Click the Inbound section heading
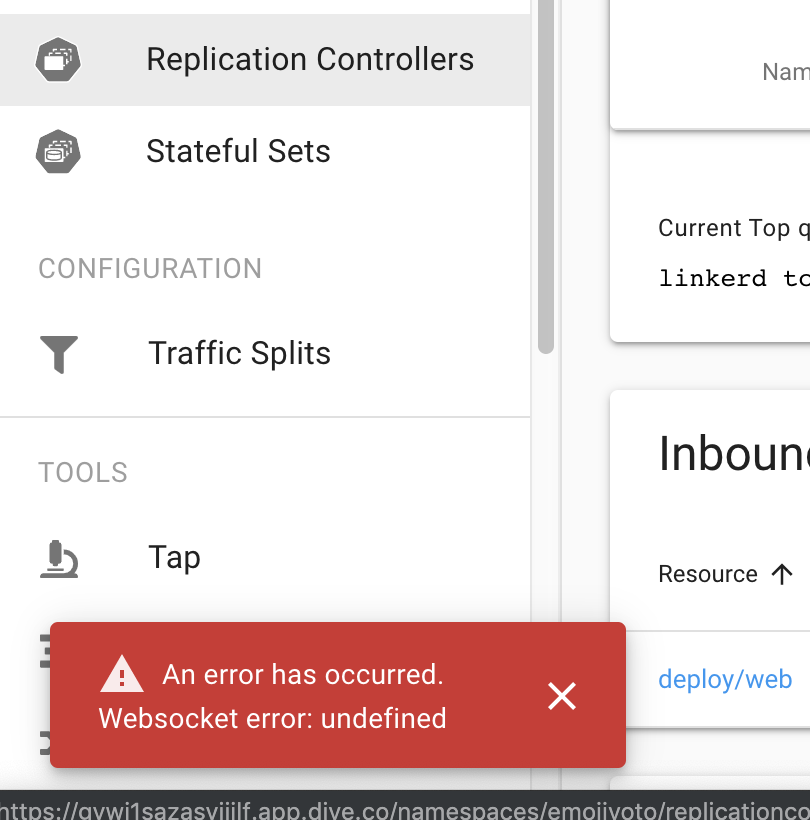This screenshot has width=810, height=820. [x=734, y=454]
